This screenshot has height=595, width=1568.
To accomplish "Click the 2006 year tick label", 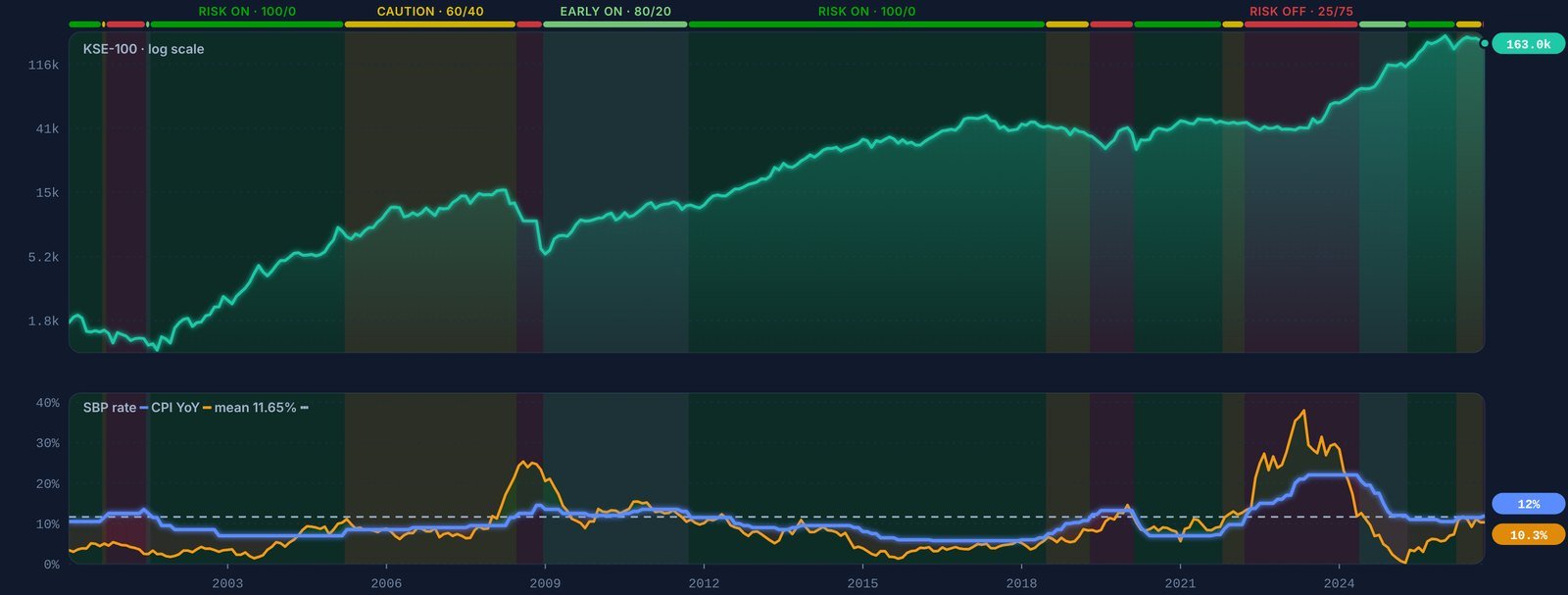I will 386,583.
